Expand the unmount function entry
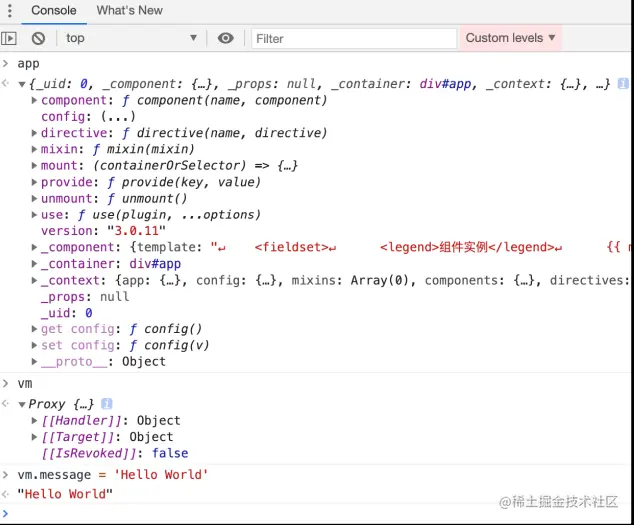The width and height of the screenshot is (634, 525). pyautogui.click(x=34, y=199)
